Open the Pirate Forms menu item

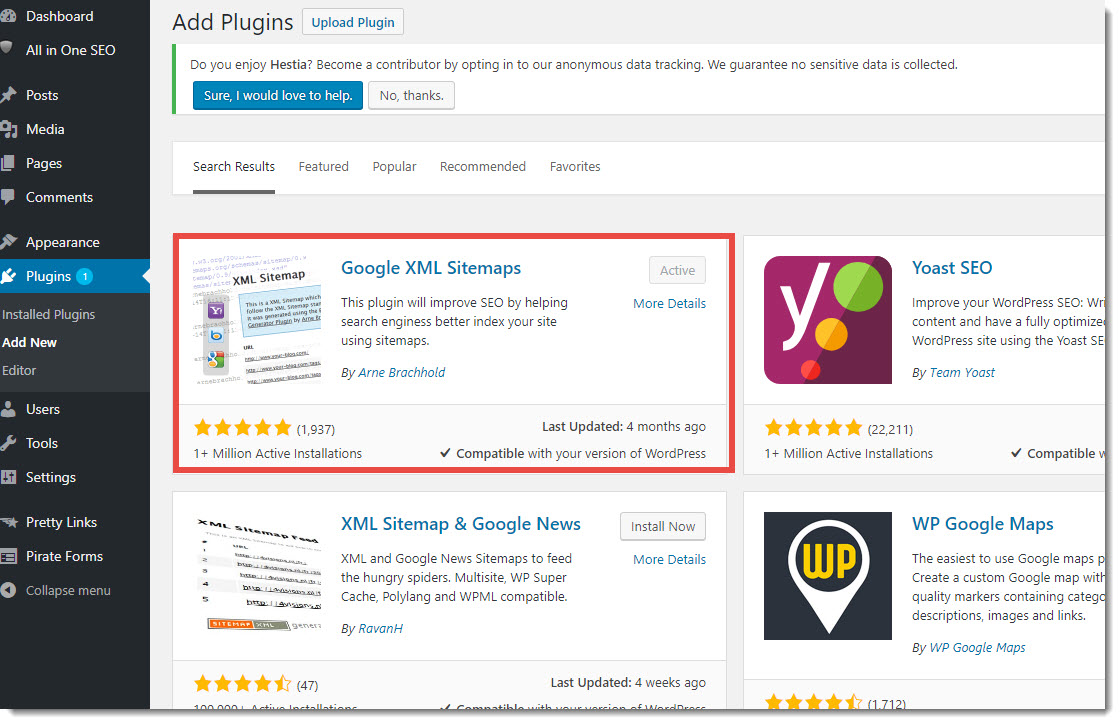pos(64,556)
